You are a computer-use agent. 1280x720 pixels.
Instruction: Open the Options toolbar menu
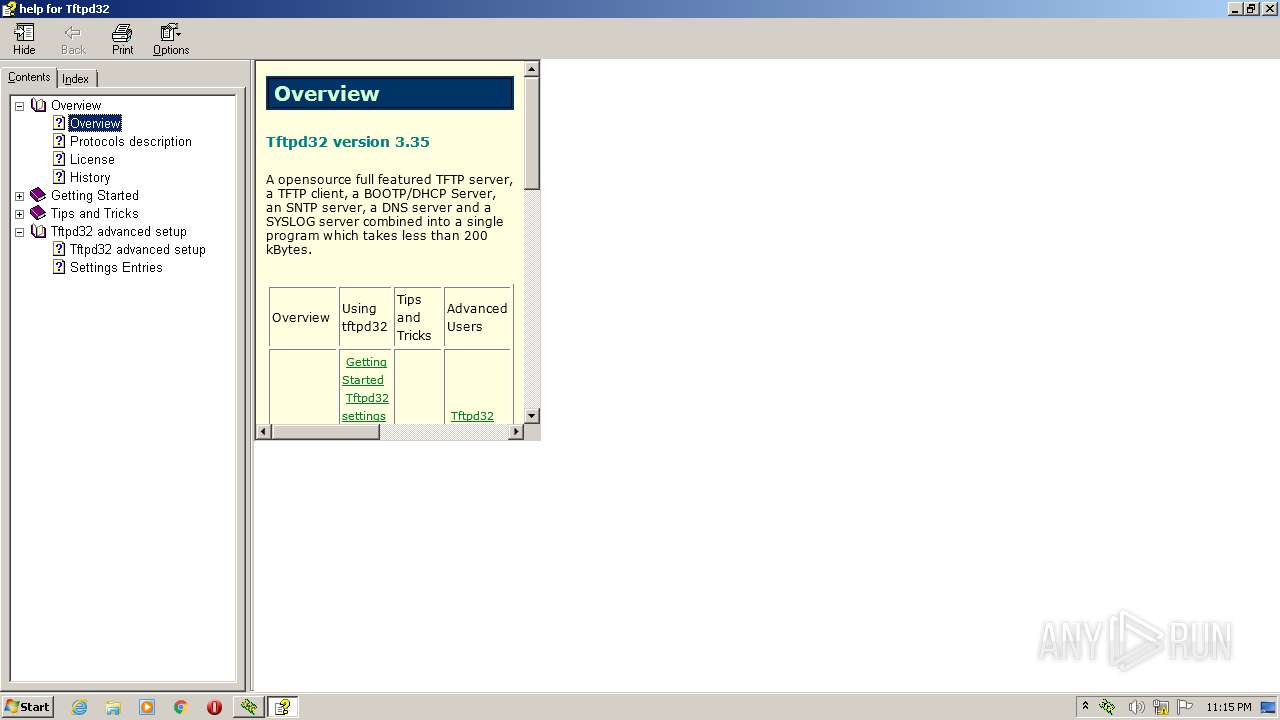(171, 40)
